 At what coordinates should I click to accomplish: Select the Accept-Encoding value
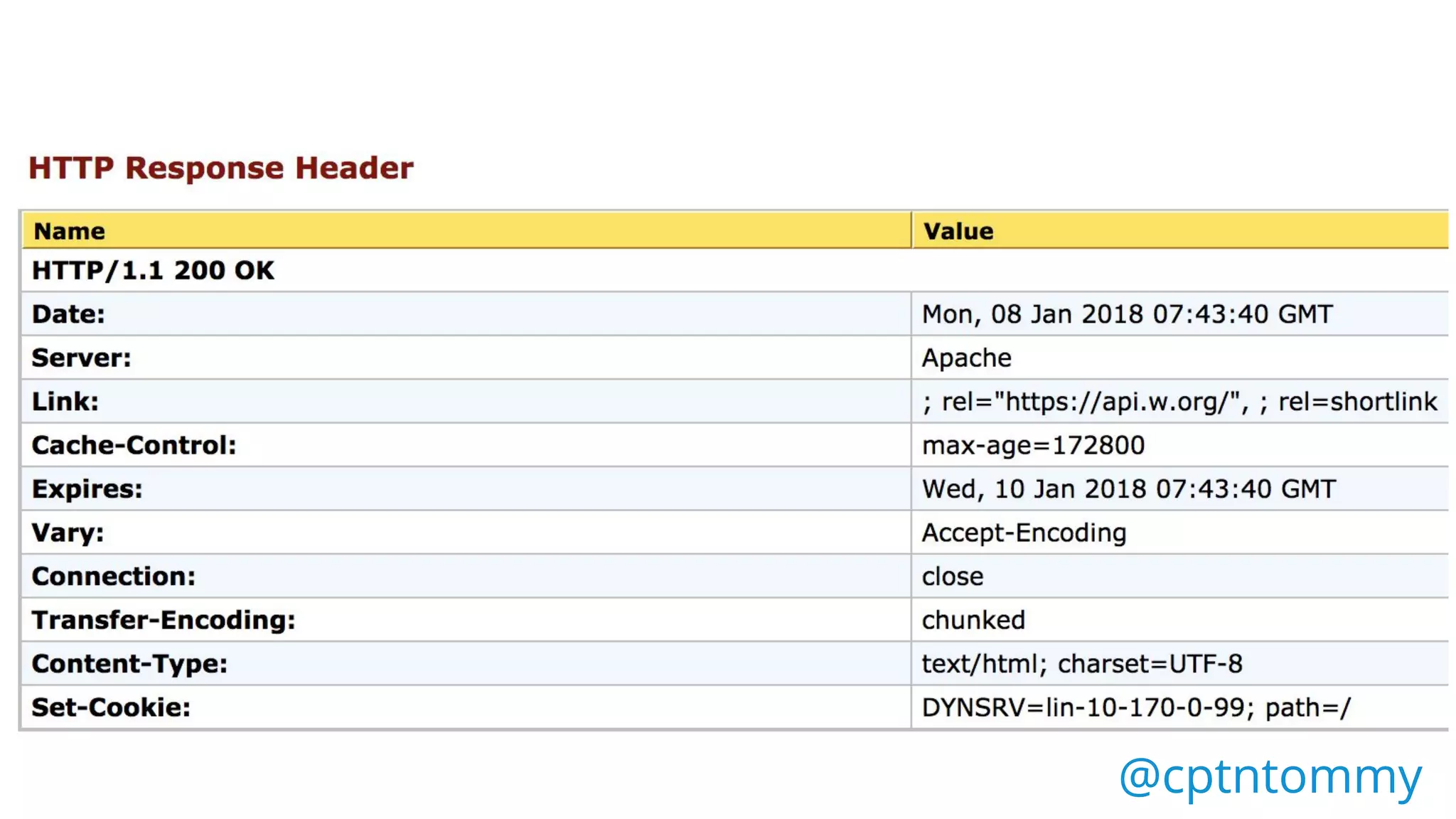click(x=1024, y=532)
